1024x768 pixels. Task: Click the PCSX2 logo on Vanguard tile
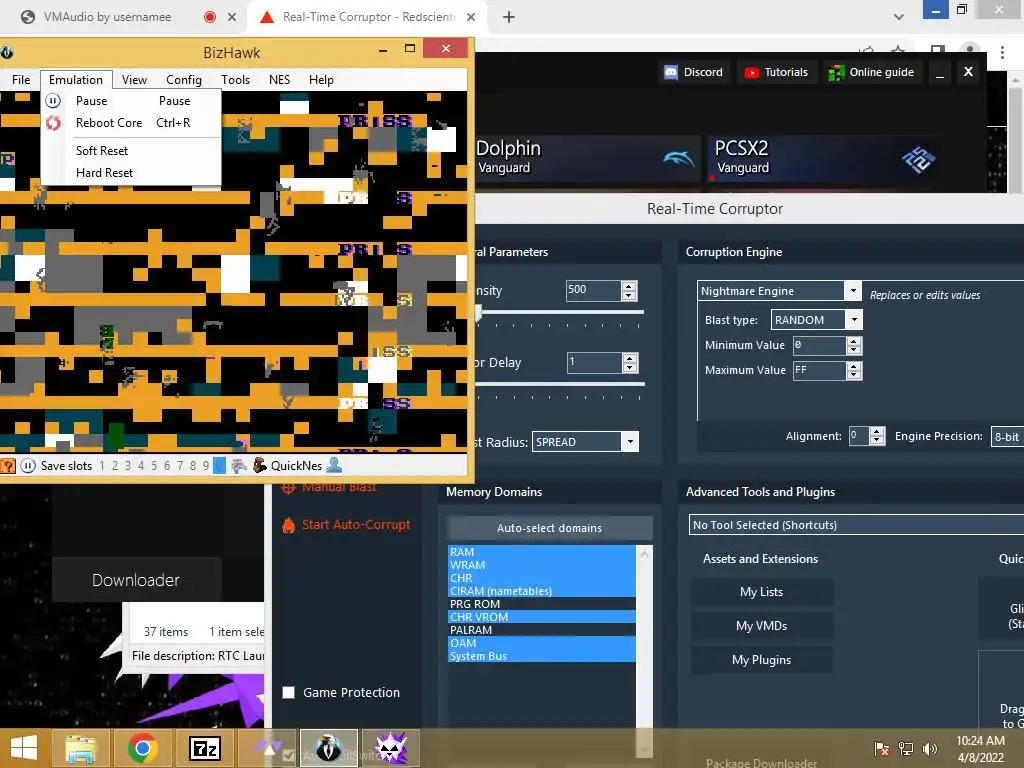[x=918, y=159]
